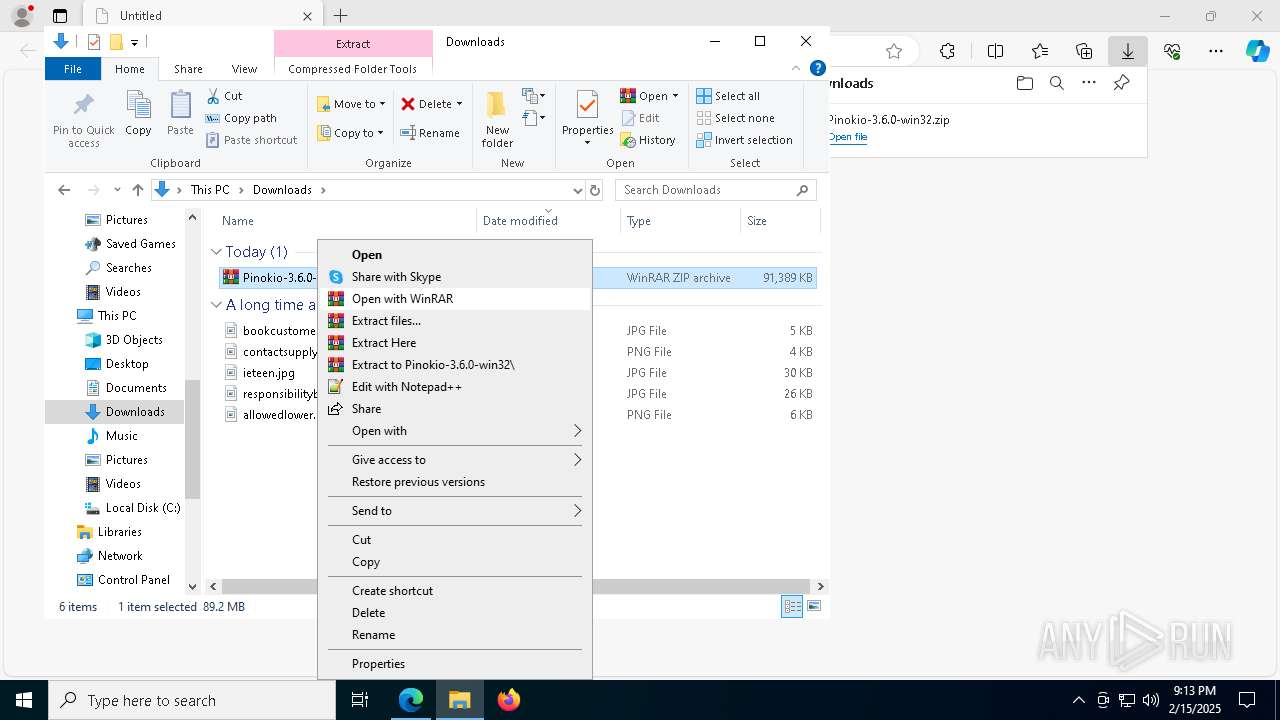Viewport: 1280px width, 720px height.
Task: Click the Up one level arrow
Action: click(x=138, y=190)
